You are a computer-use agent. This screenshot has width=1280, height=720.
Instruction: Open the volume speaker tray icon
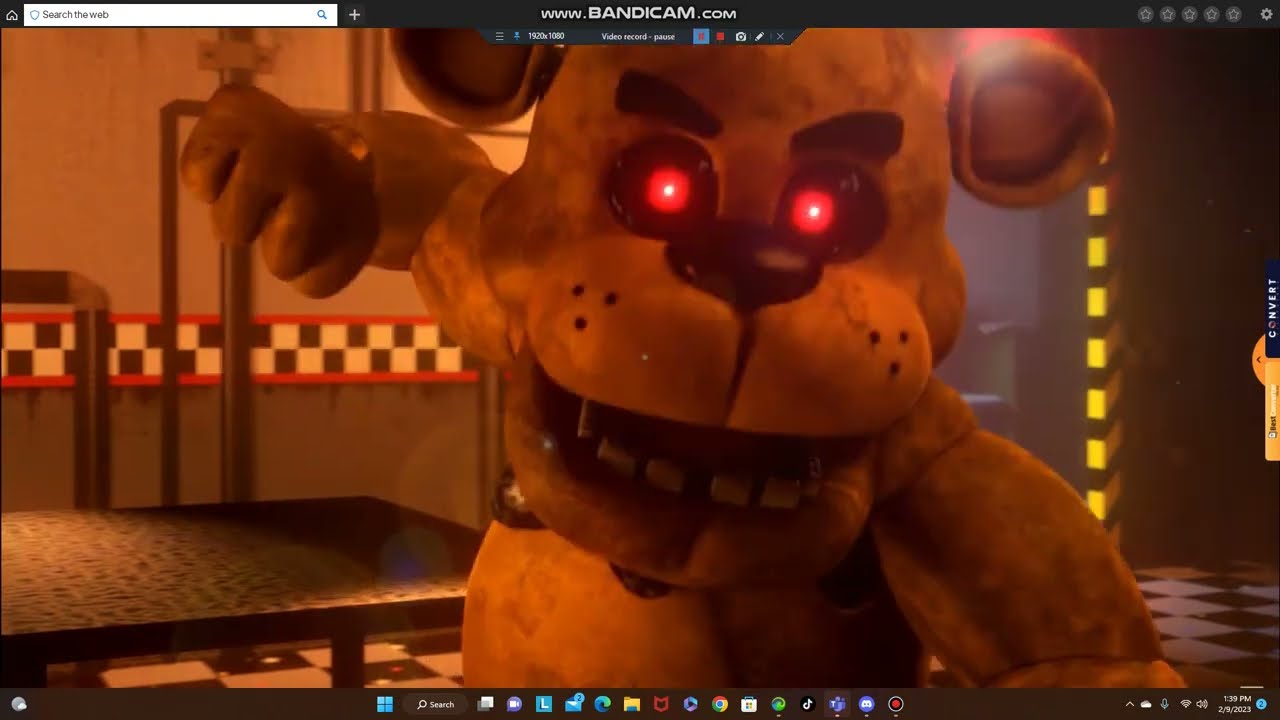[x=1201, y=704]
